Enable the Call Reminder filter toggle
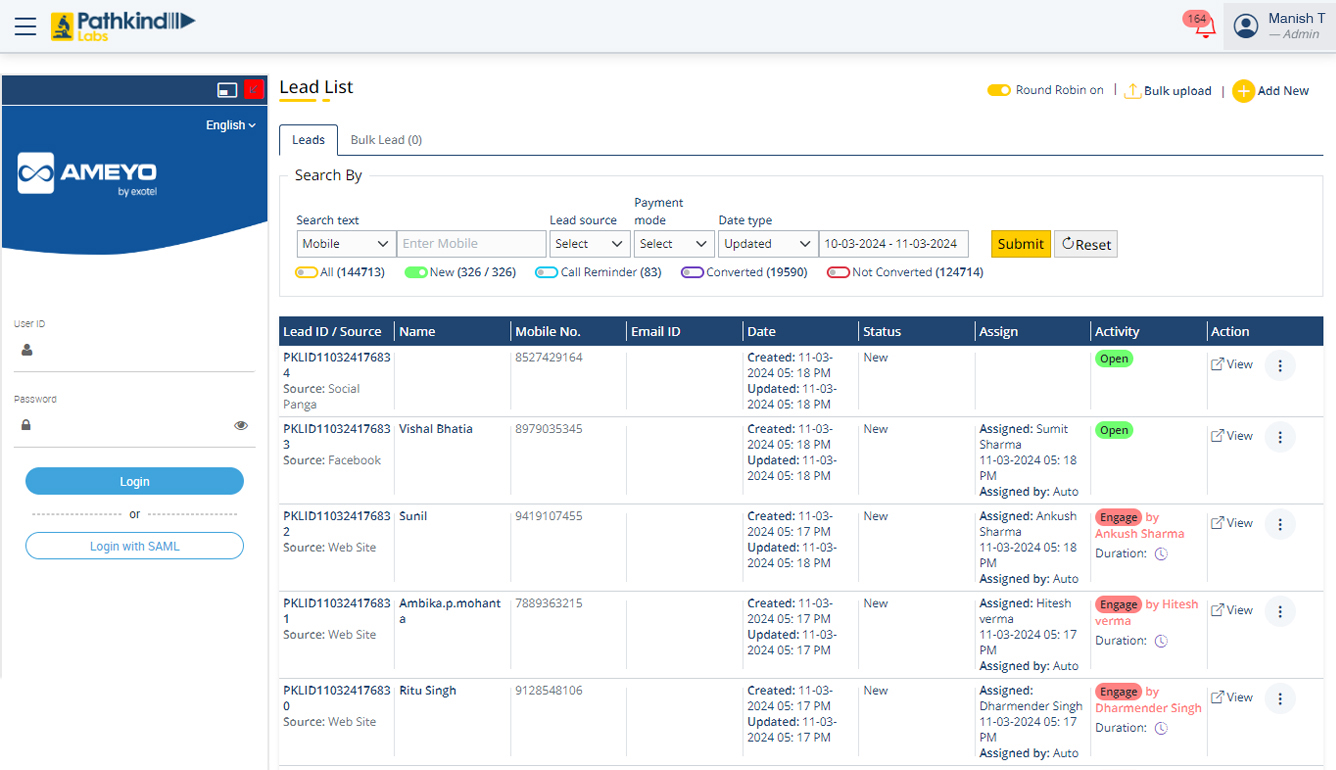This screenshot has width=1336, height=770. point(546,272)
